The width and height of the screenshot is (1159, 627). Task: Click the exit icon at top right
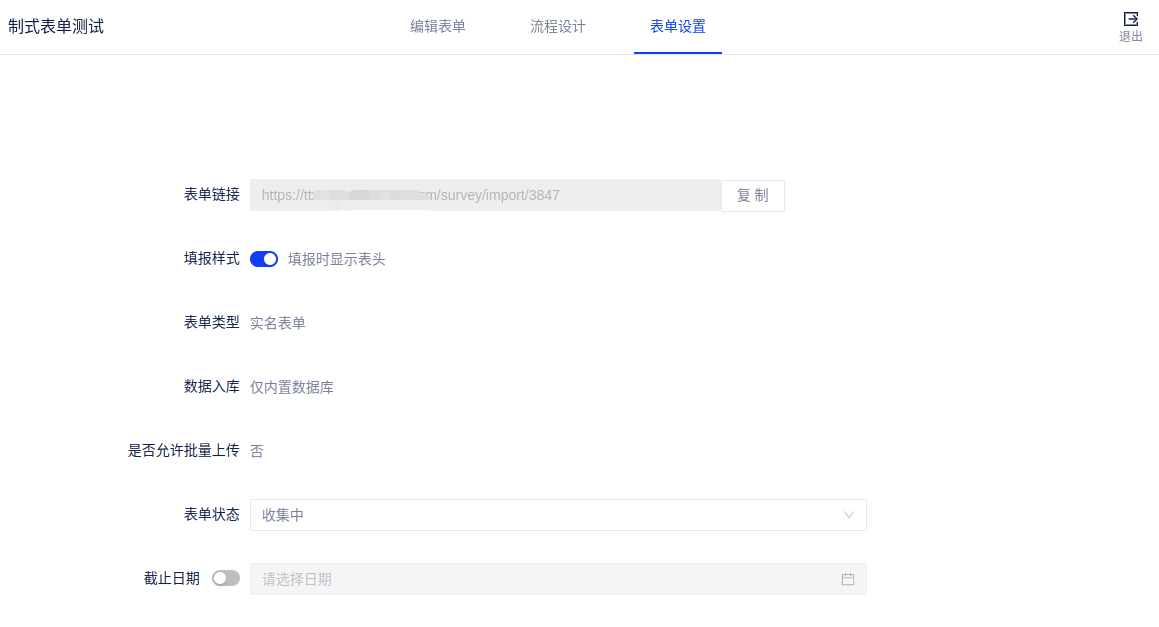pyautogui.click(x=1130, y=19)
